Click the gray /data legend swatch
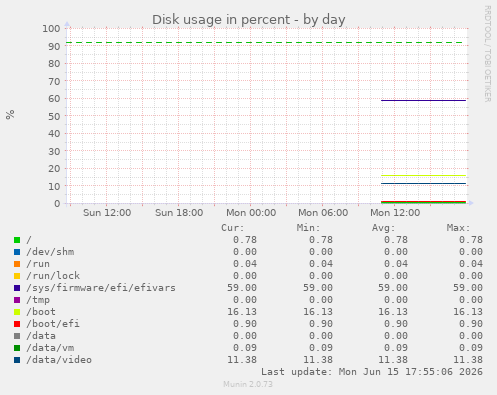 [17, 336]
